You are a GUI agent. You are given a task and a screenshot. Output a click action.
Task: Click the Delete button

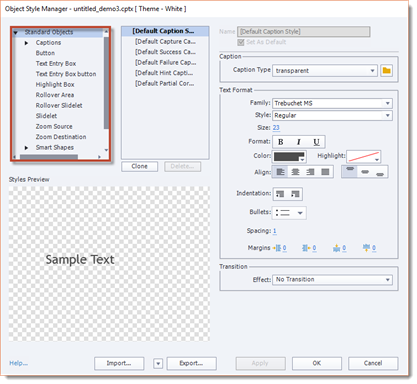tap(182, 166)
